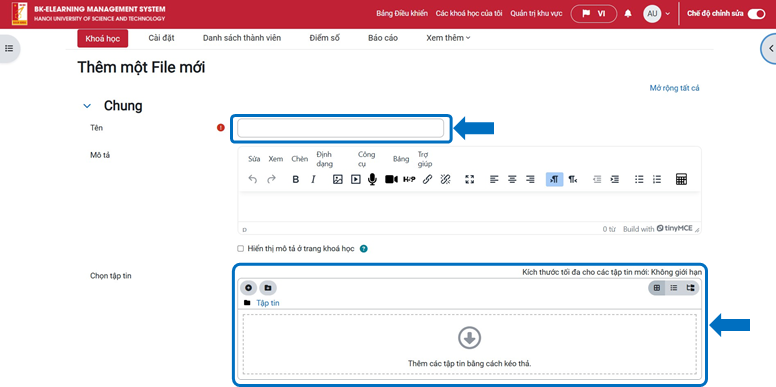Open Các khoá học của tôi
Viewport: 776px width, 387px height.
point(469,14)
